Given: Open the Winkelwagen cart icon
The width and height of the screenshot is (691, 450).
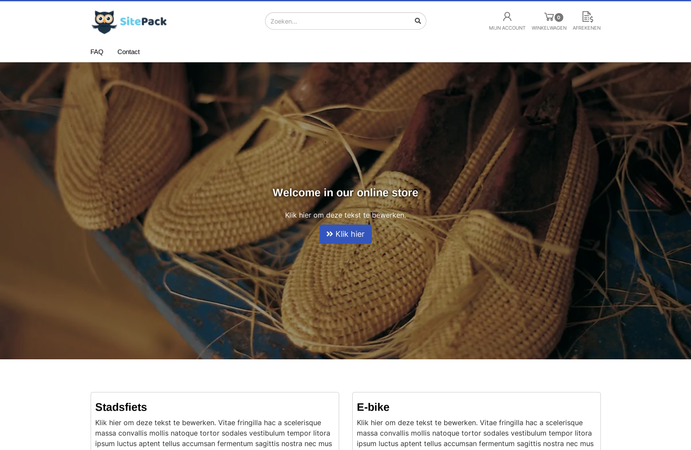Looking at the screenshot, I should (x=549, y=17).
